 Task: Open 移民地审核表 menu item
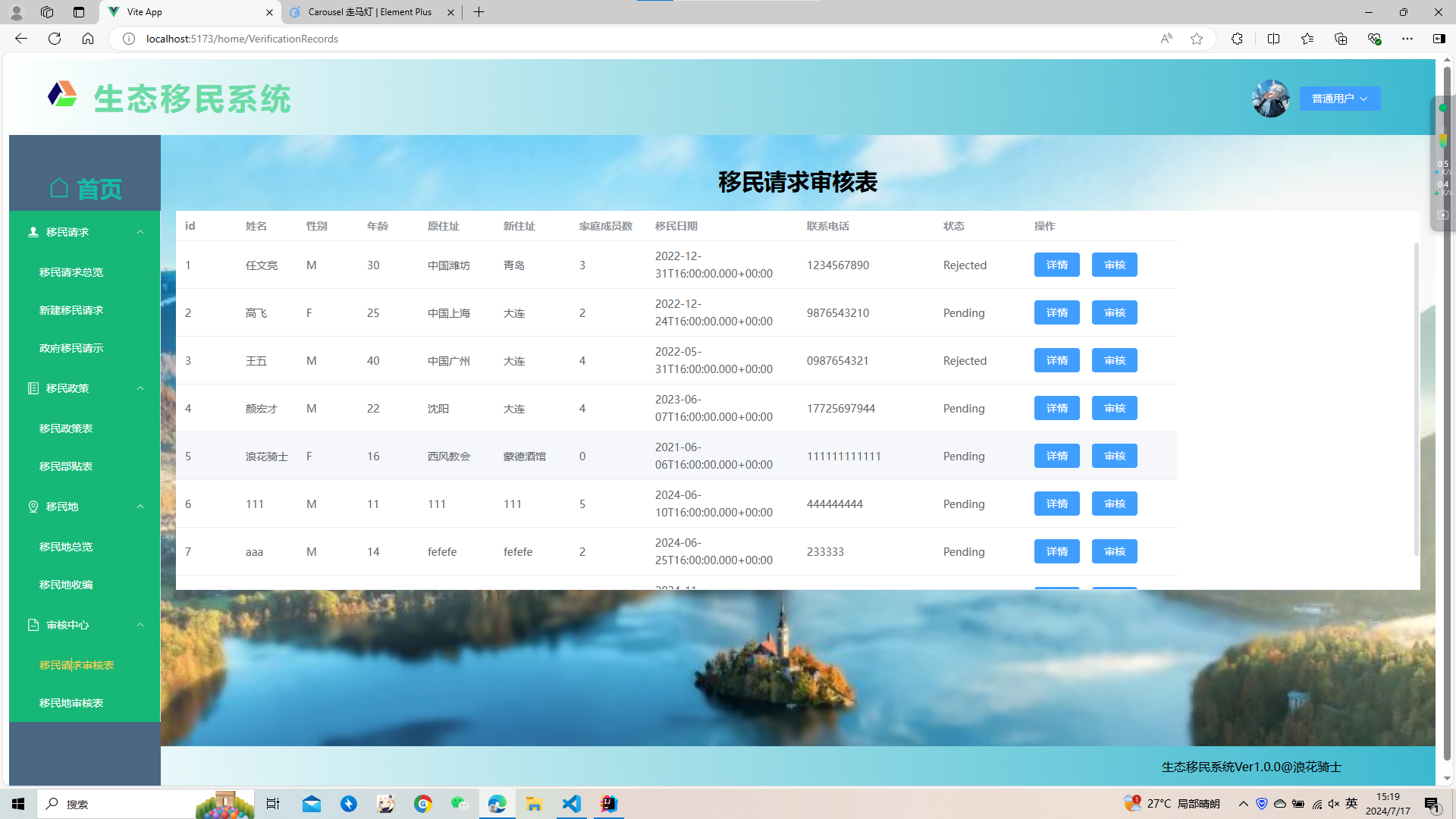coord(85,703)
